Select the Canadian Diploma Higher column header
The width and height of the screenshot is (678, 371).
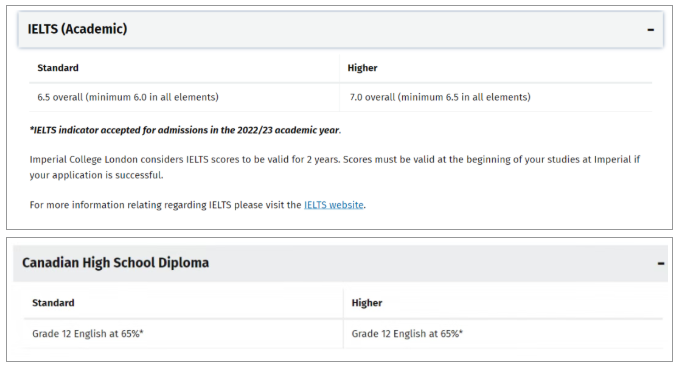[x=367, y=303]
